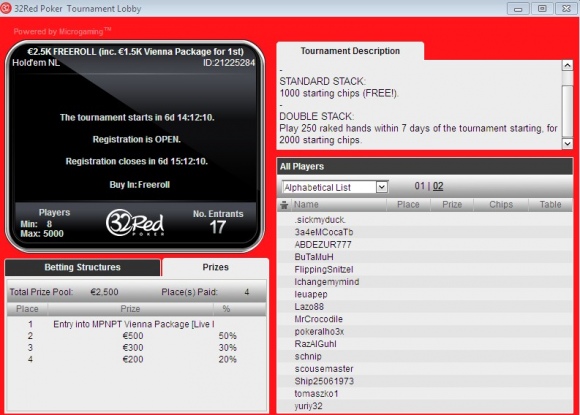
Task: Close the Tournament Lobby window
Action: click(566, 9)
